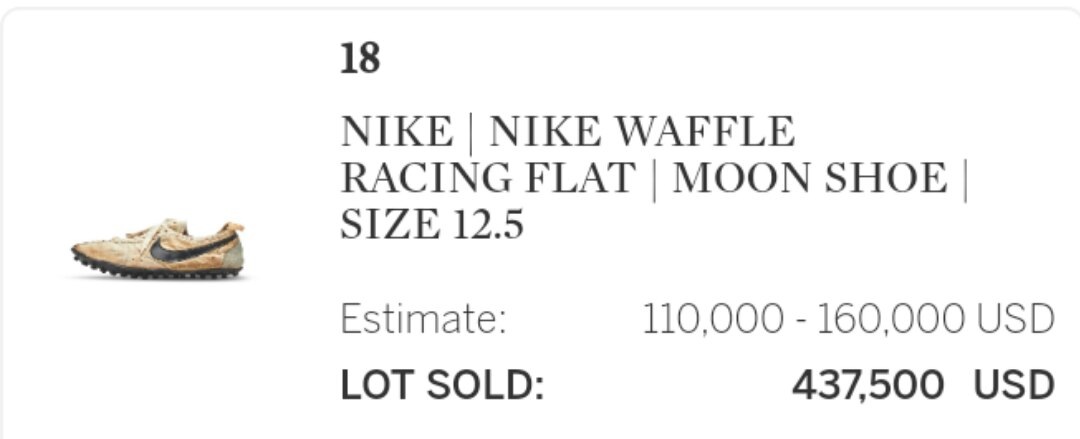
Task: Click the RACING FLAT text
Action: pos(488,178)
